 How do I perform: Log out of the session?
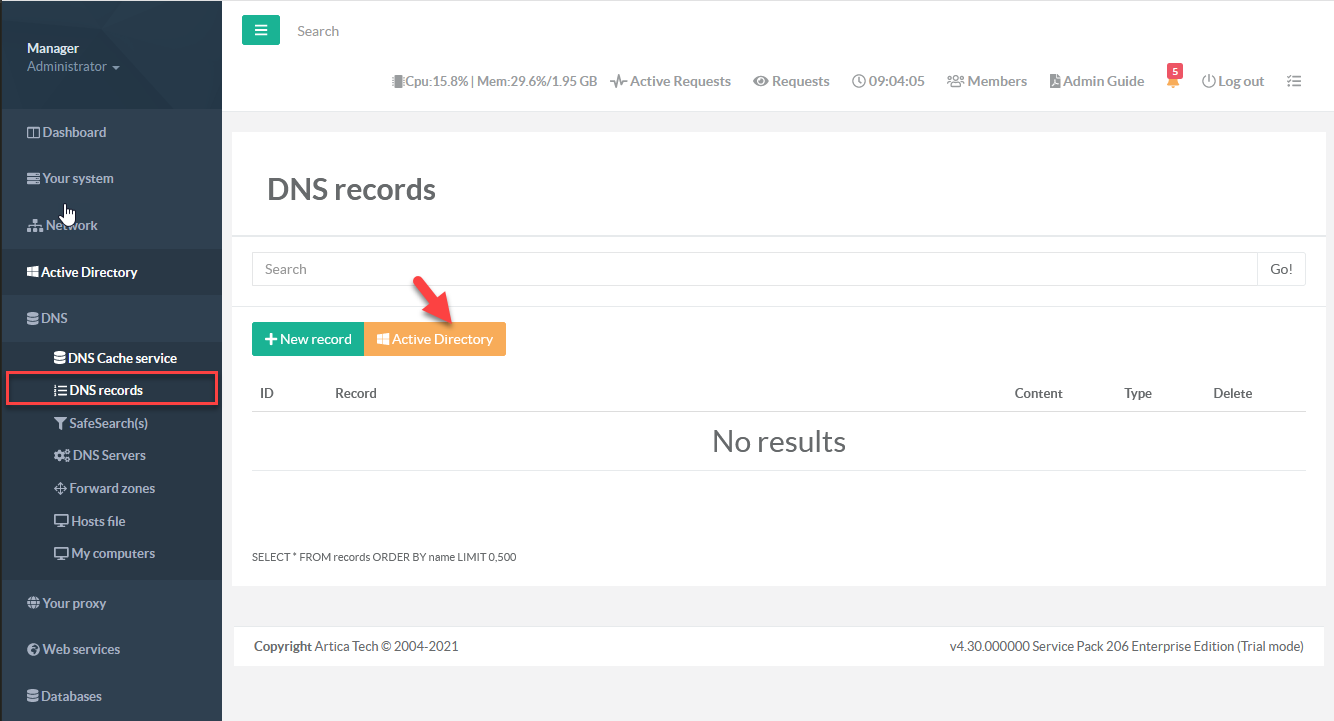pyautogui.click(x=1233, y=81)
